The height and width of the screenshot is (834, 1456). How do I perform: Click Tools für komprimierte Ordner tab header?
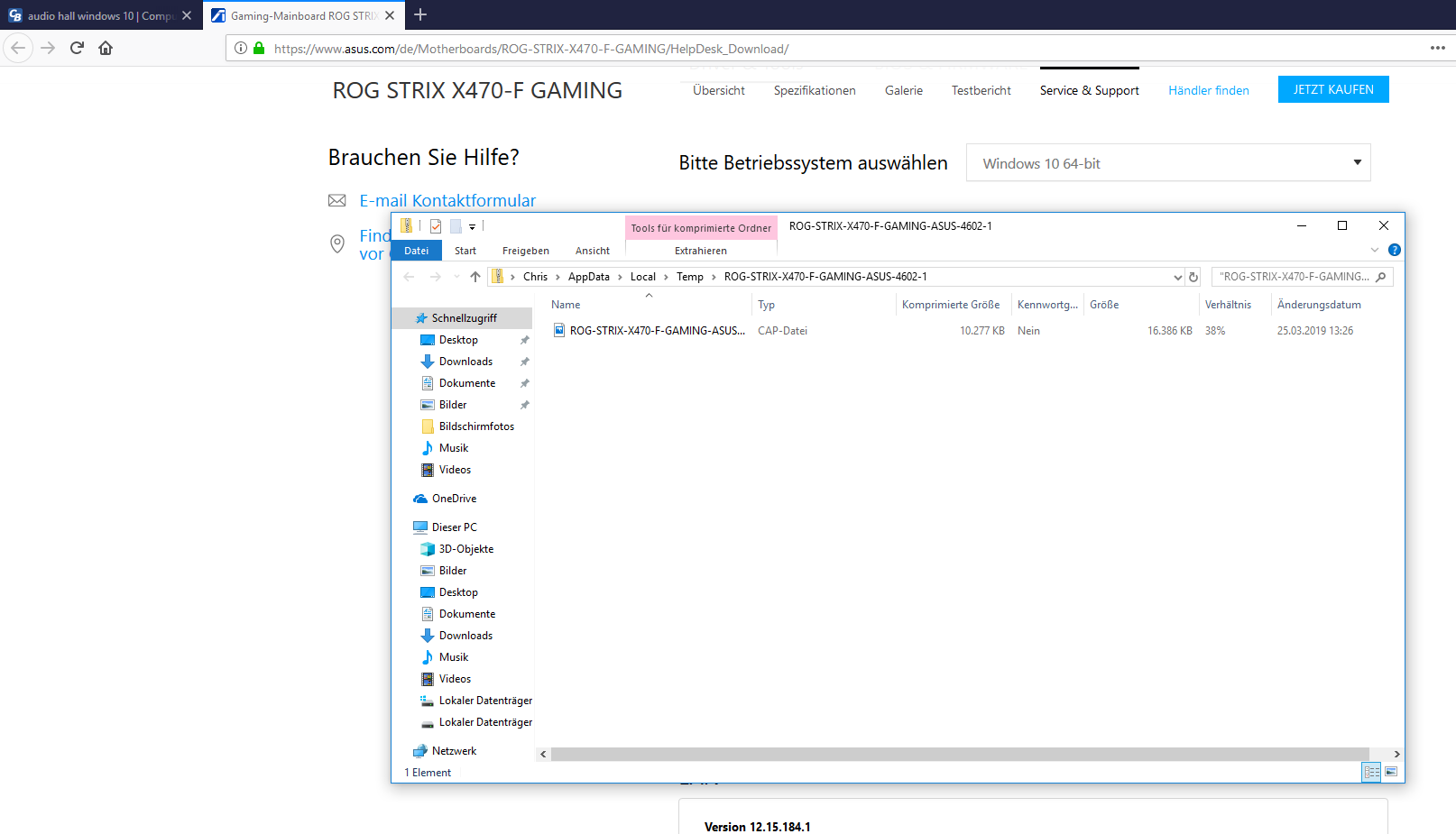click(x=701, y=228)
